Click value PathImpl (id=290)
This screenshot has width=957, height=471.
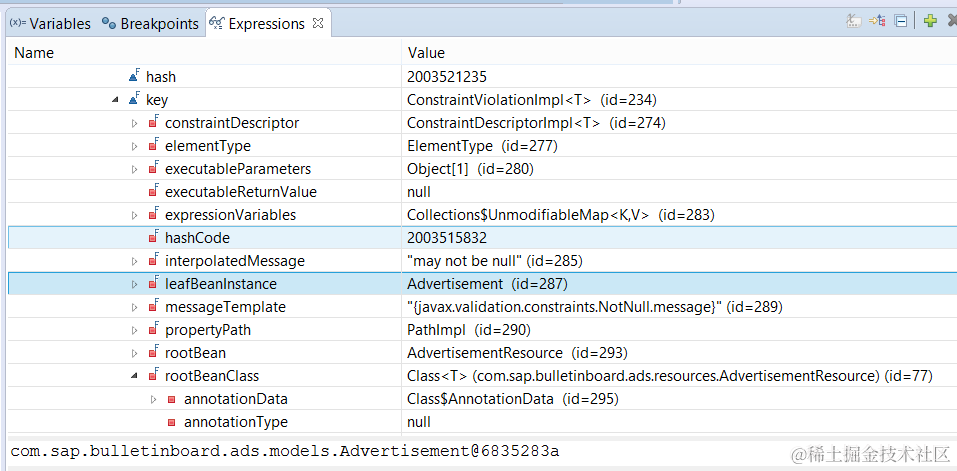click(469, 330)
